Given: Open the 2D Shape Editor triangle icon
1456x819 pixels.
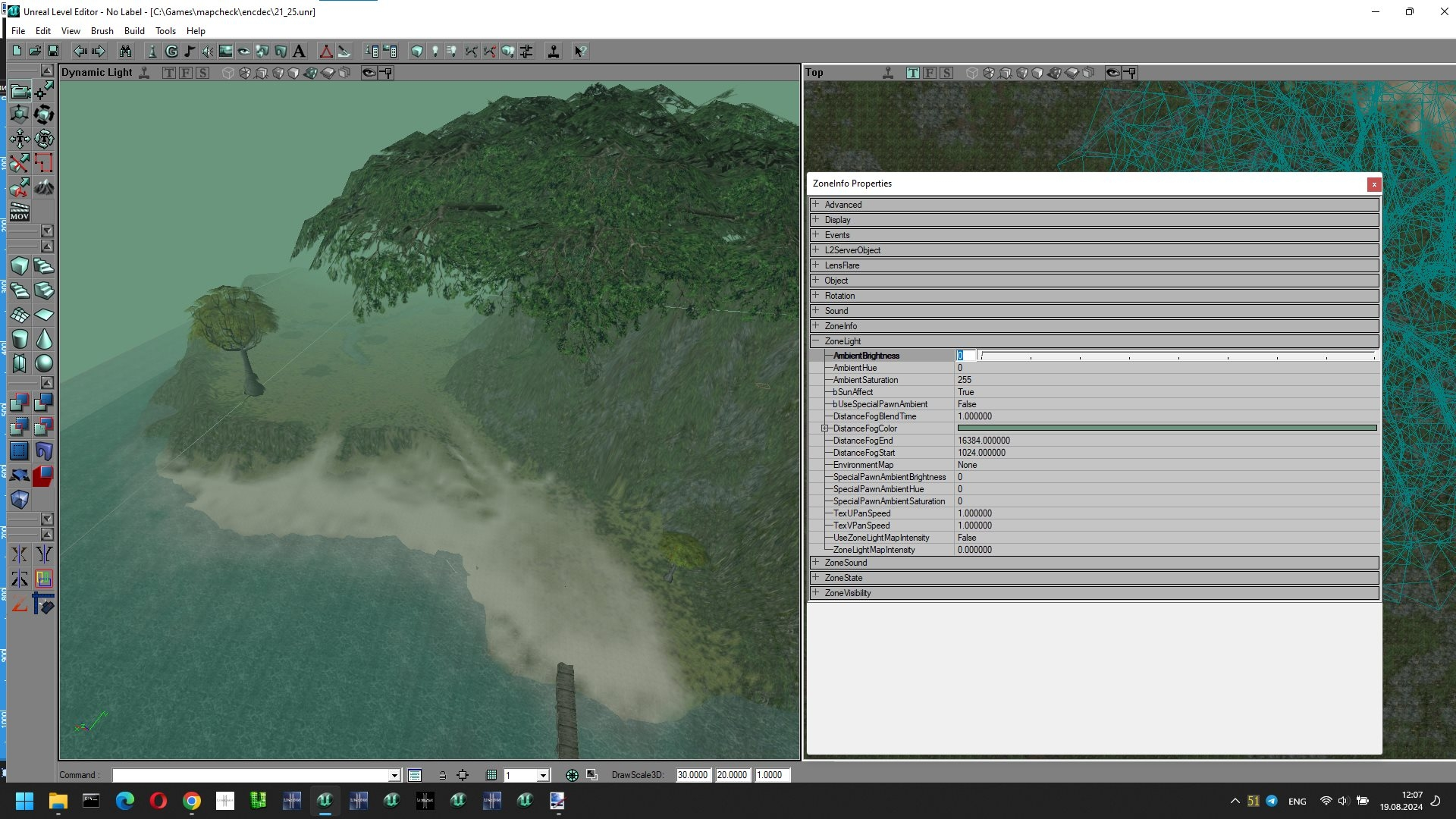Looking at the screenshot, I should (326, 51).
